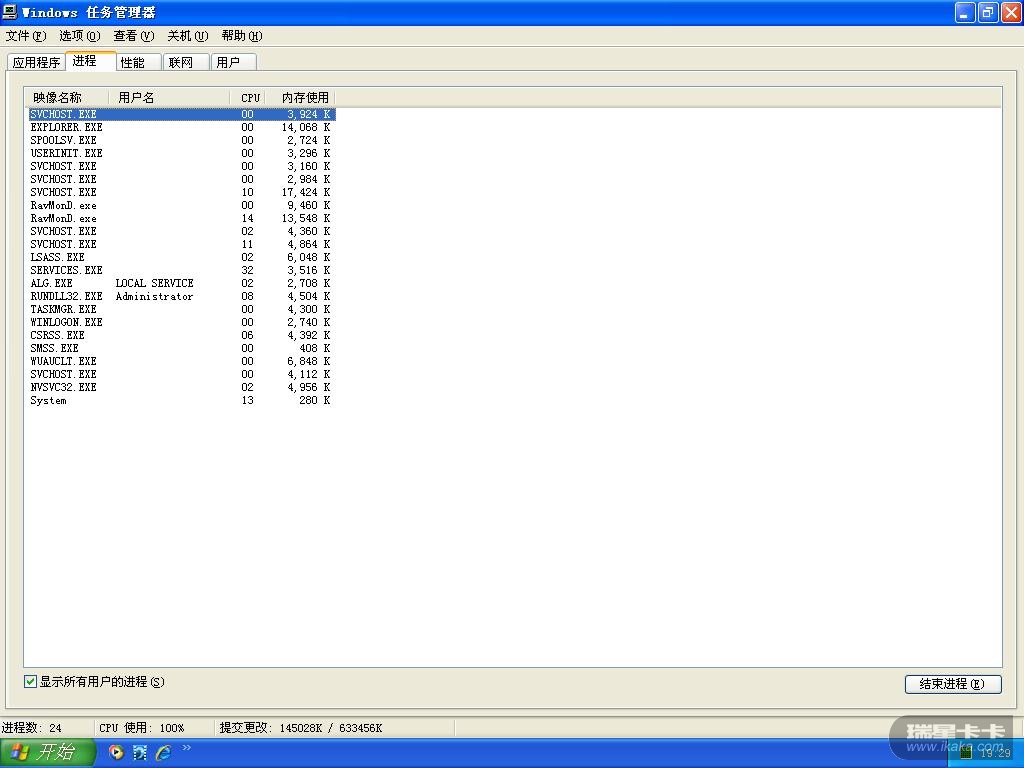Sort by 内存使用 column header
This screenshot has width=1024, height=768.
[x=301, y=97]
